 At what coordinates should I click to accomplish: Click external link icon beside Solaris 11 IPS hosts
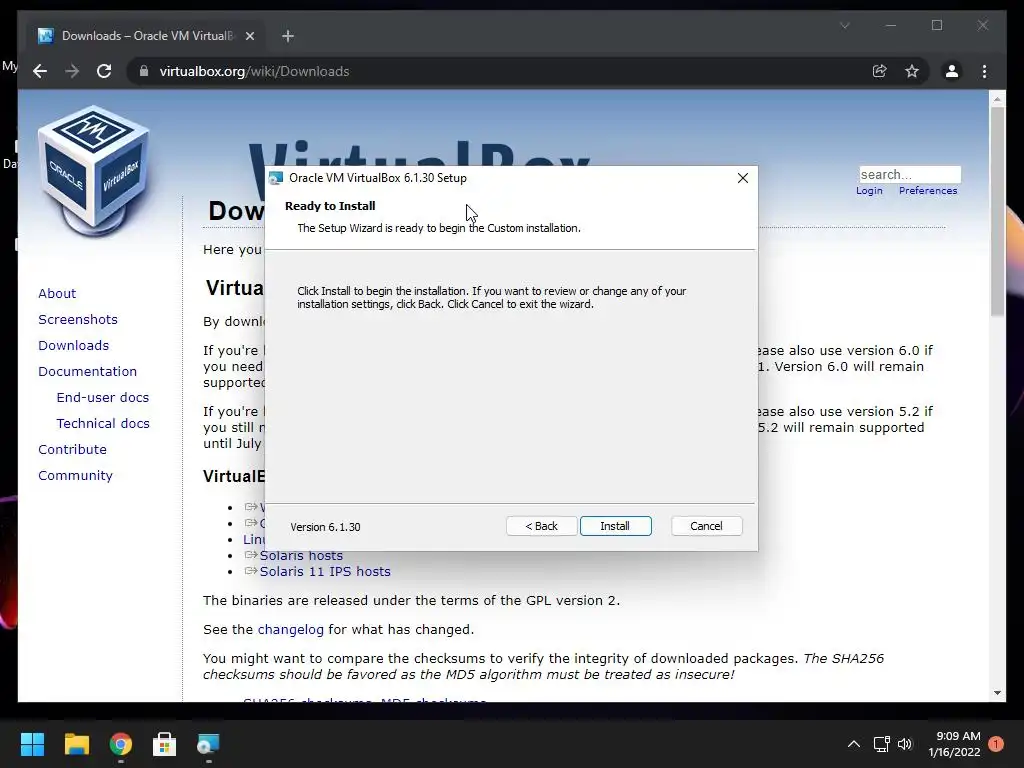pos(251,571)
